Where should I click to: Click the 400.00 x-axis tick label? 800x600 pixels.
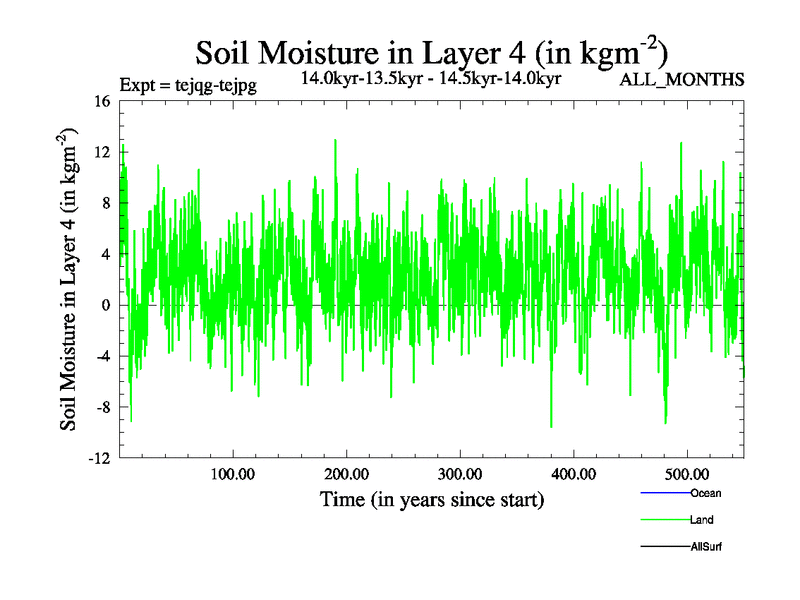pyautogui.click(x=573, y=473)
